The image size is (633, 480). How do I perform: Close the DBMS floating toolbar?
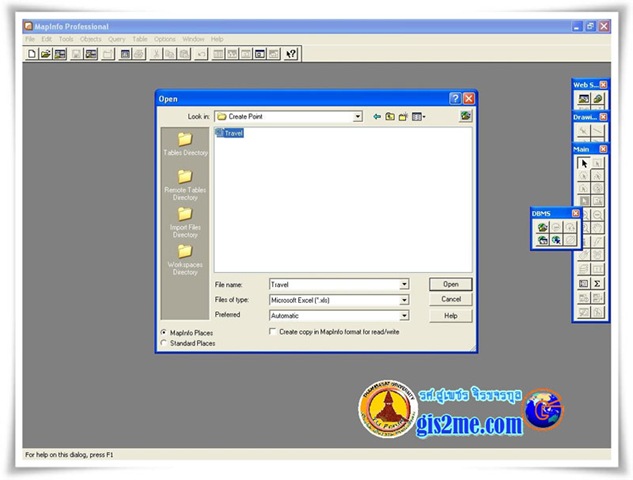pos(575,213)
